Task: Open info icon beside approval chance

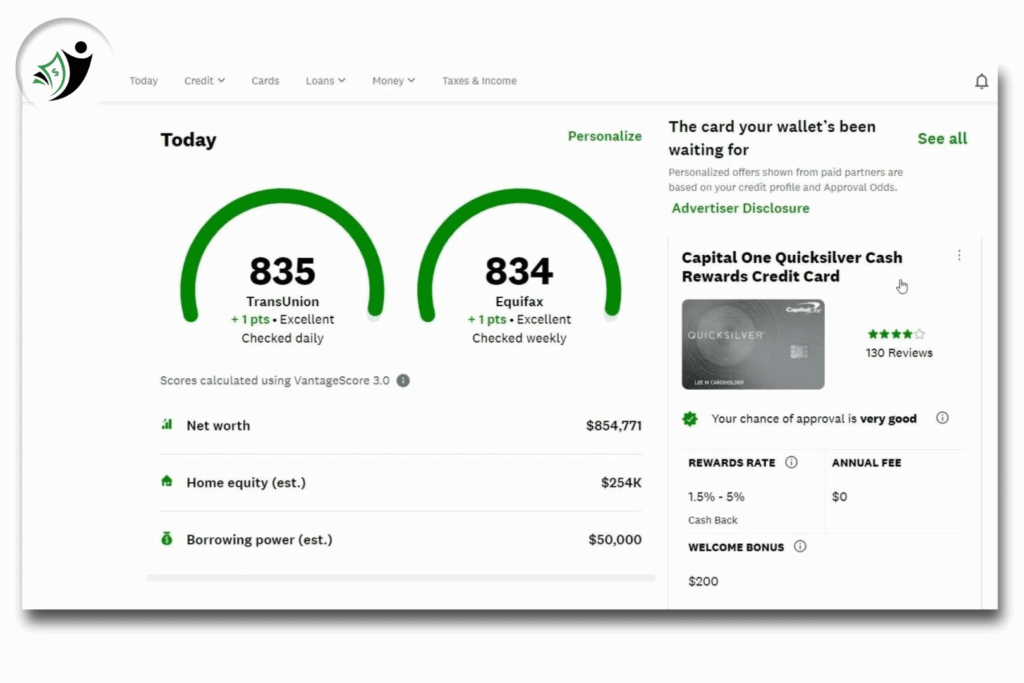Action: coord(942,418)
